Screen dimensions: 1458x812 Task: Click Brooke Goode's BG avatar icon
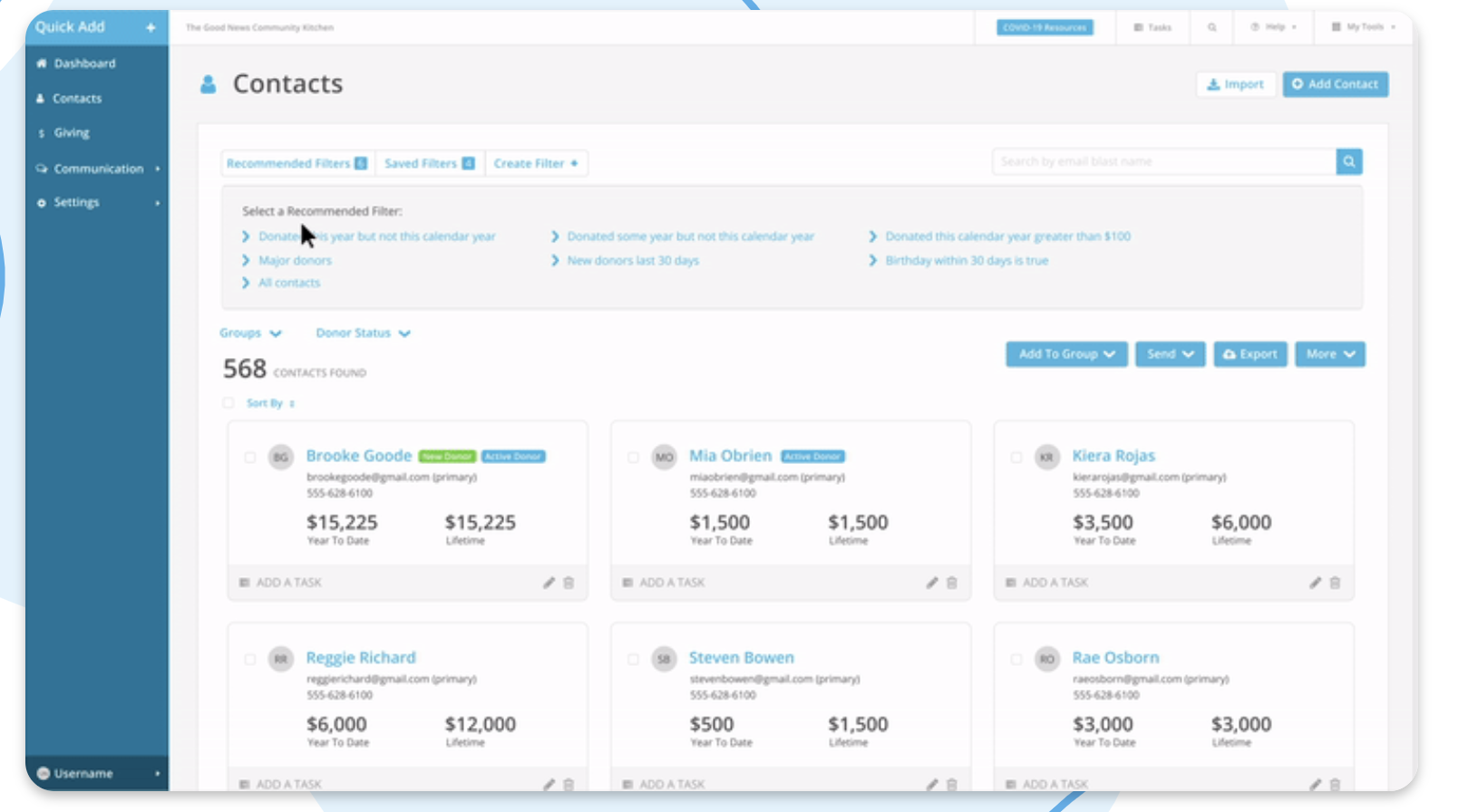[x=281, y=458]
